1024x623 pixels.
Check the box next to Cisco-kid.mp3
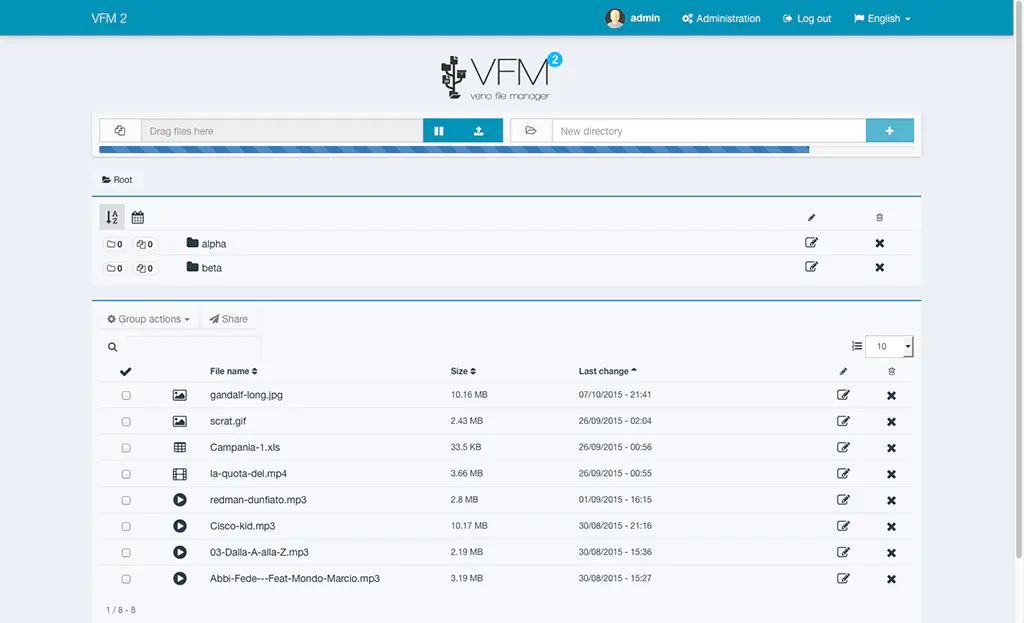click(126, 526)
